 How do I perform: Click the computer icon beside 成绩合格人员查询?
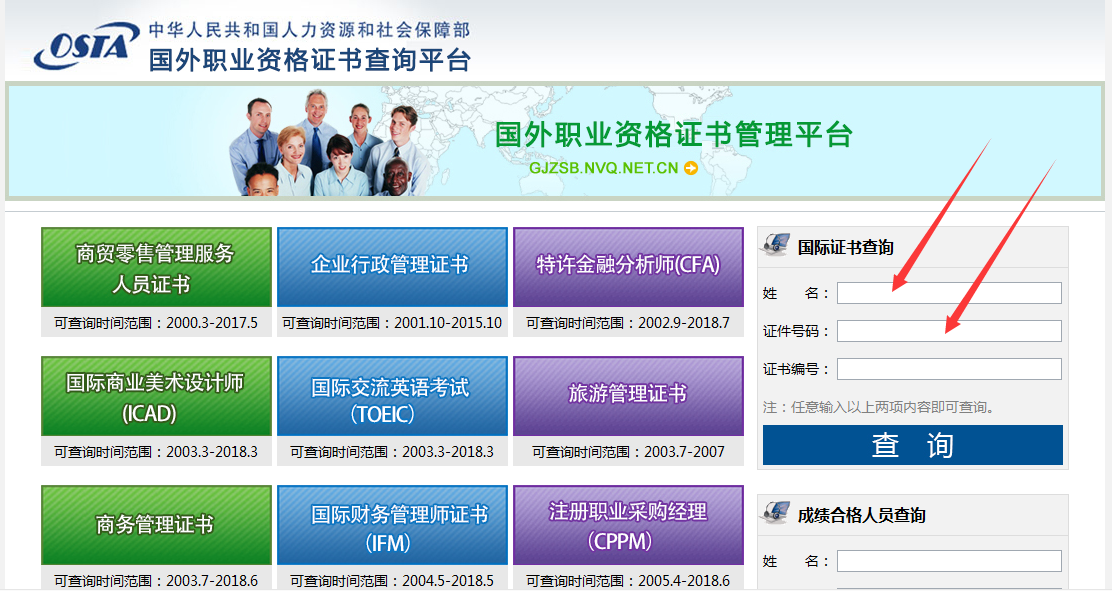coord(776,514)
